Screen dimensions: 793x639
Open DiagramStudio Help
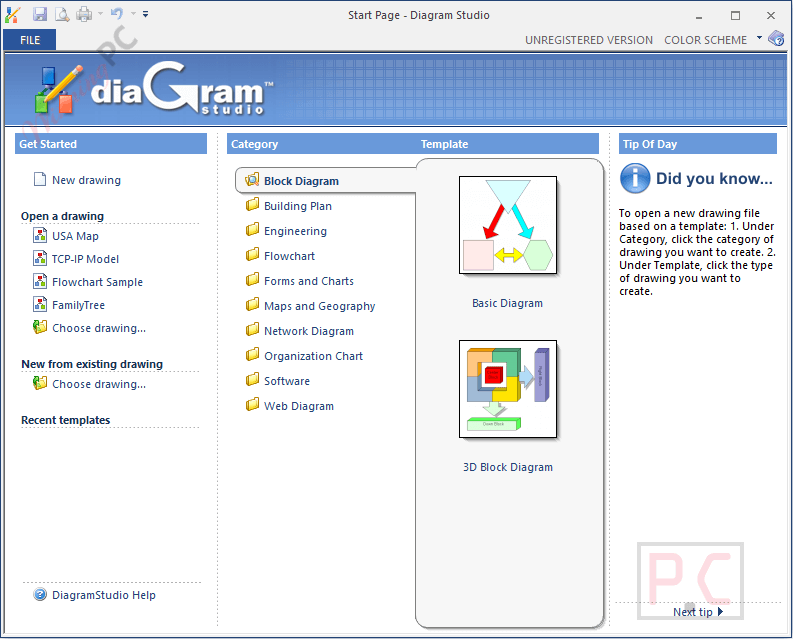[104, 595]
